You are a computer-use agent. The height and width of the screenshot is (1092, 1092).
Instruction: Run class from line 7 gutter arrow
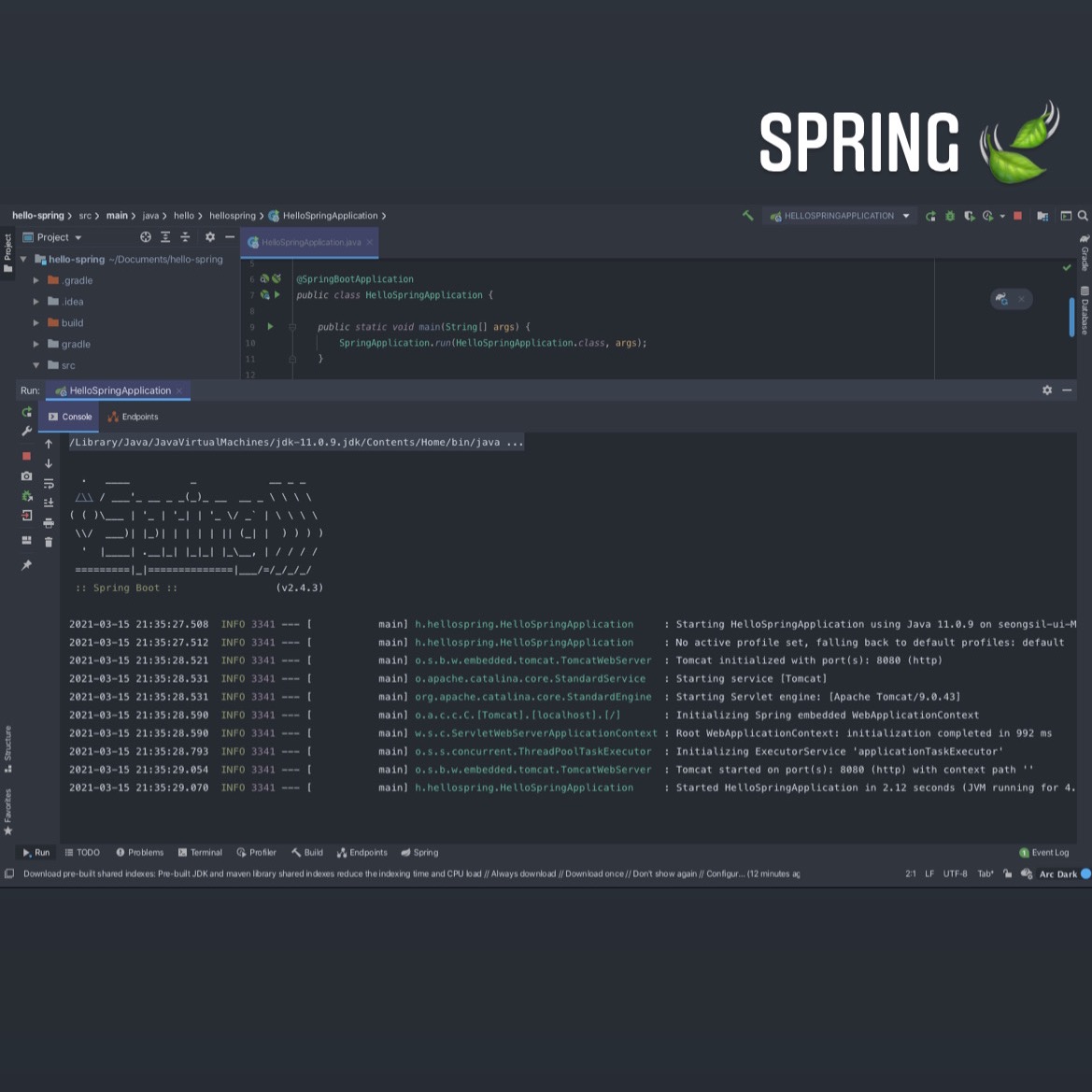277,294
